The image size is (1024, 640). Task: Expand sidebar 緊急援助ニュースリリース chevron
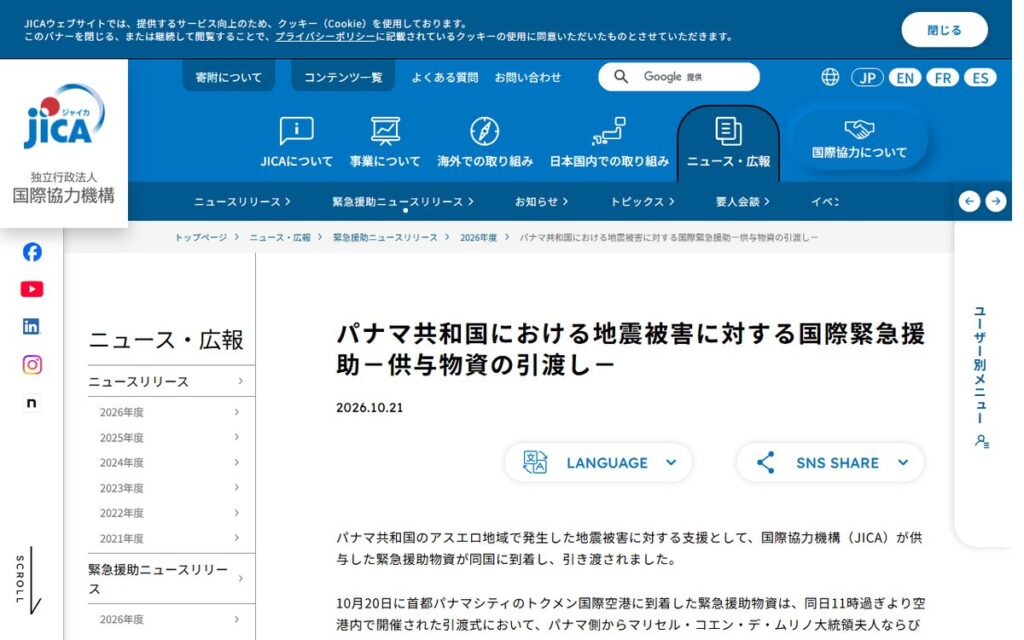click(240, 579)
